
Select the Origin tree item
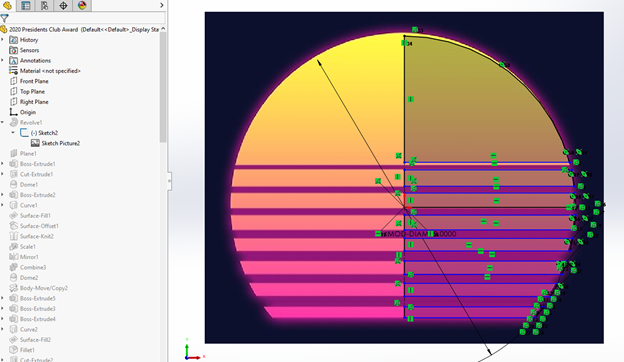pyautogui.click(x=23, y=112)
